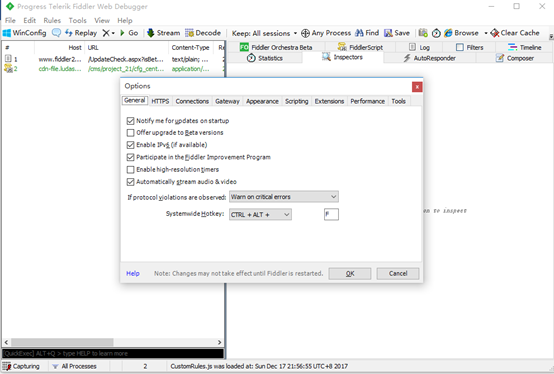Image resolution: width=554 pixels, height=374 pixels.
Task: Click the Content-Type column header
Action: [190, 47]
